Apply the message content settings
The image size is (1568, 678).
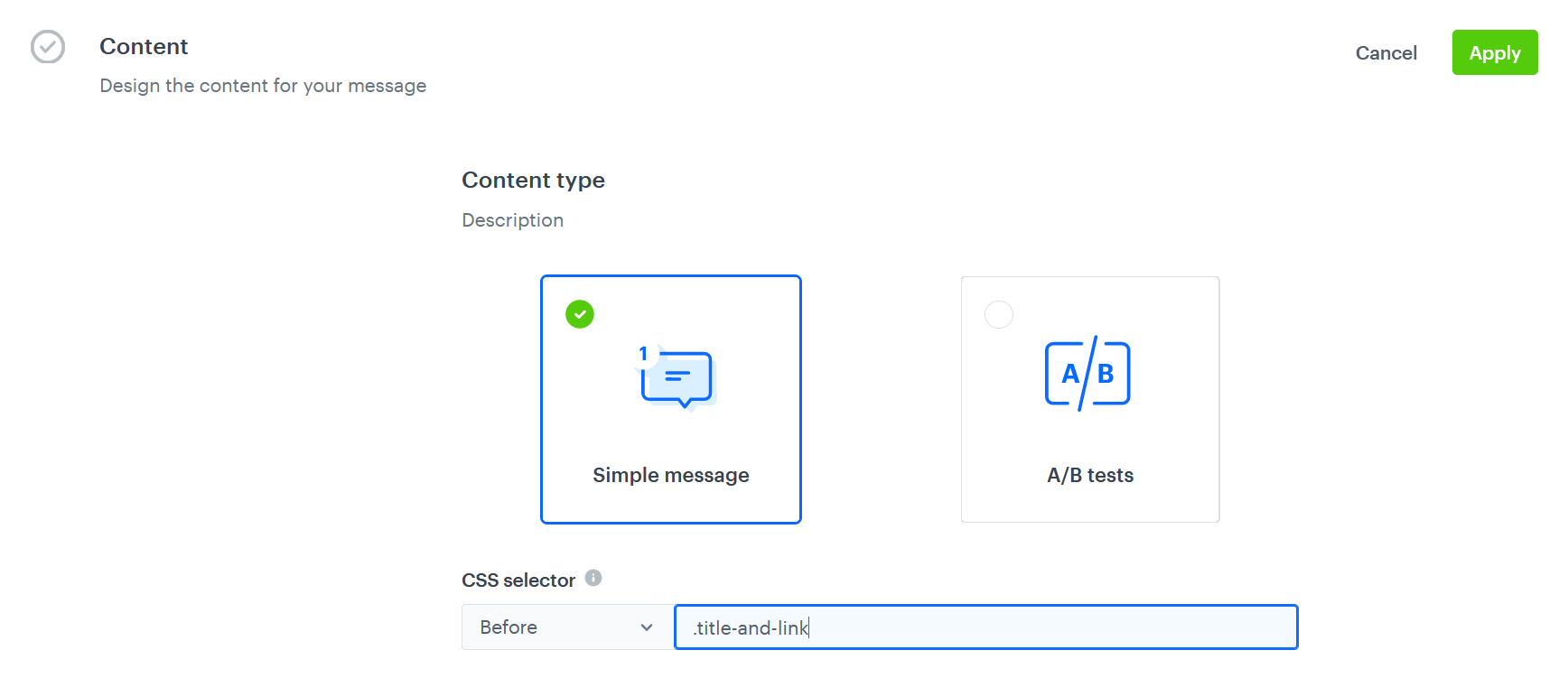click(x=1494, y=52)
